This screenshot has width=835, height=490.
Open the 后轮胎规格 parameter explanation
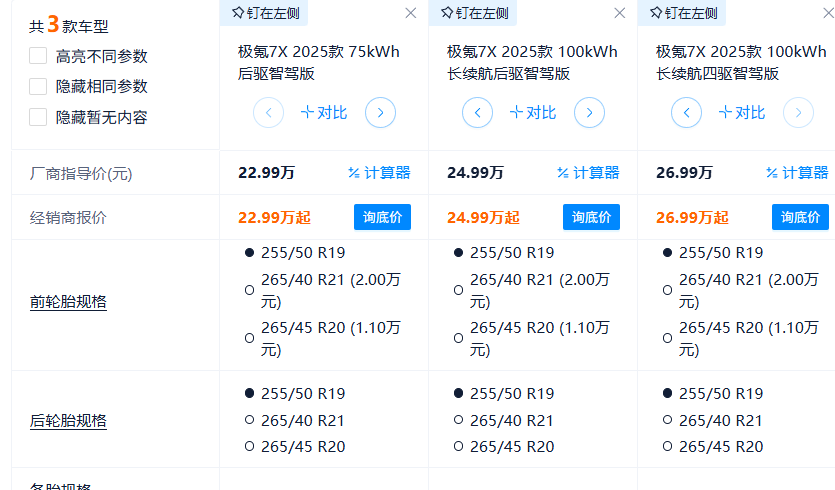coord(68,421)
